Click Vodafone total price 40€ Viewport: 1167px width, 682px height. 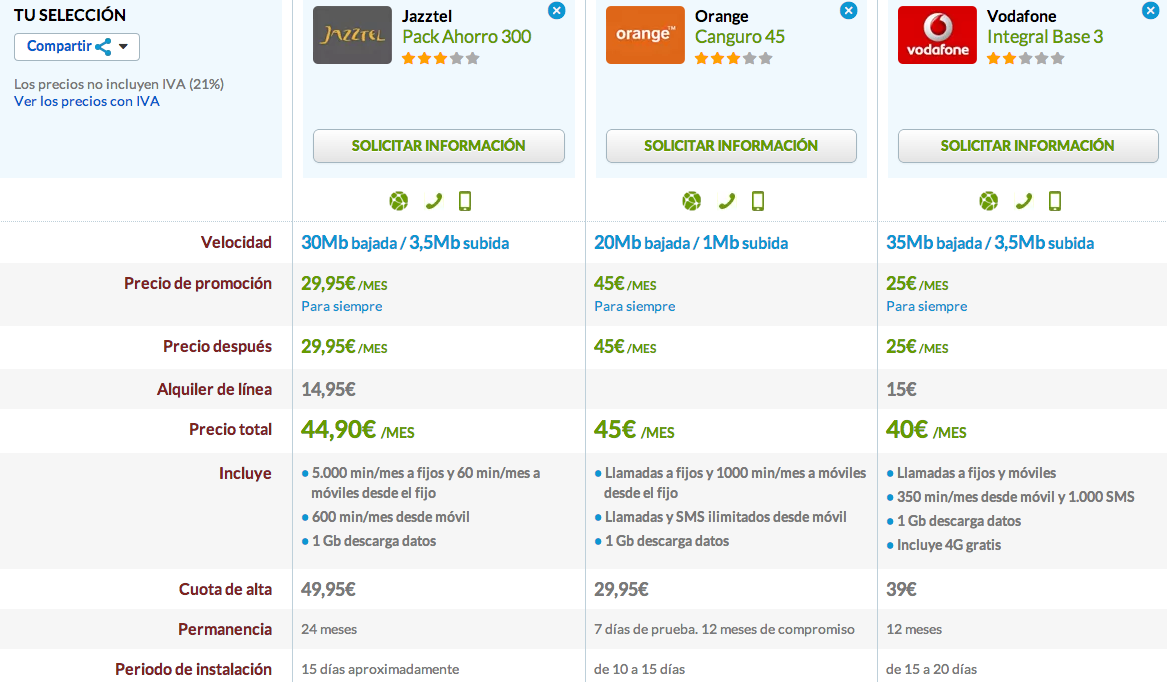907,430
